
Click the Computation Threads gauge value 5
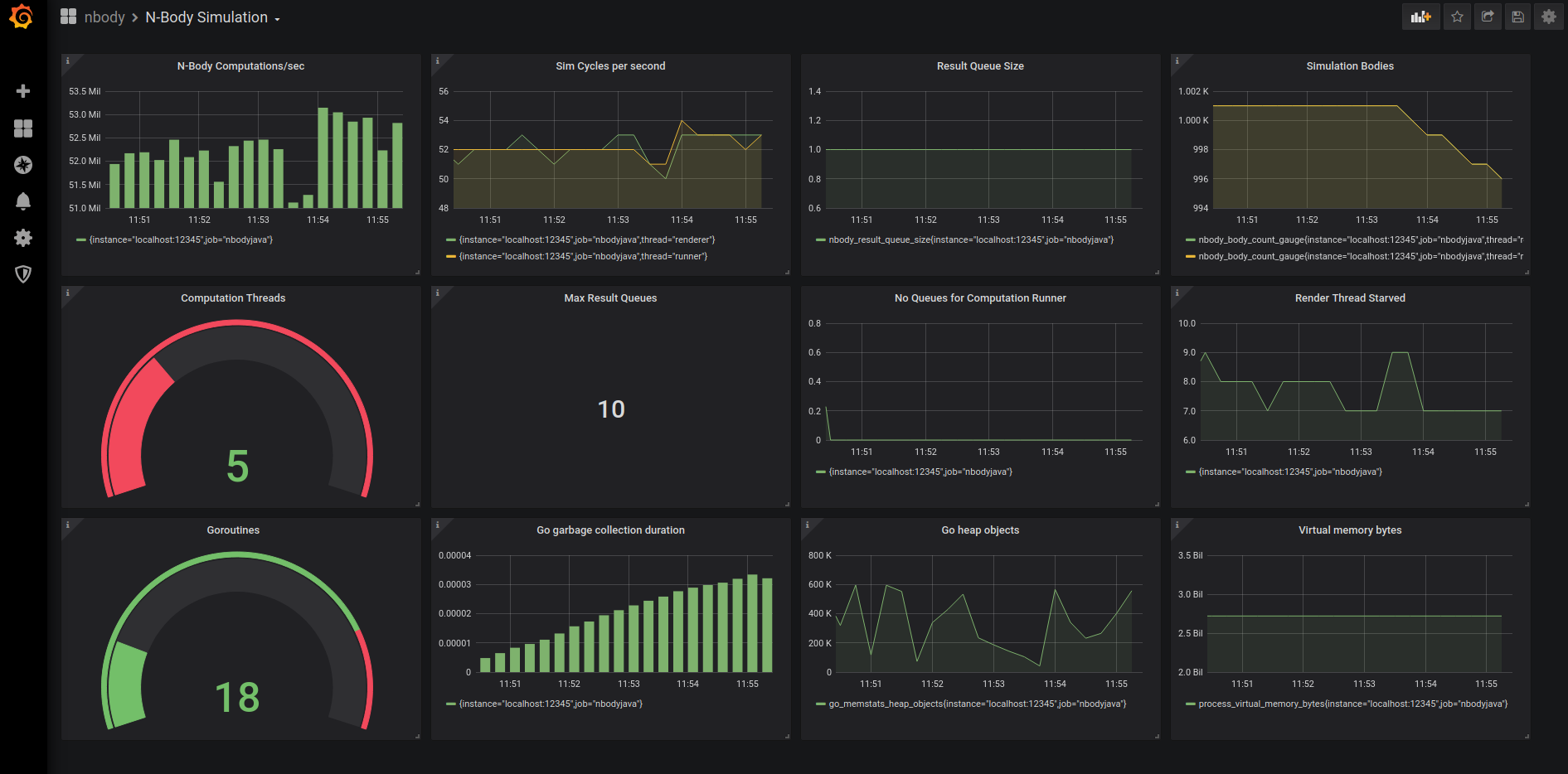click(238, 466)
